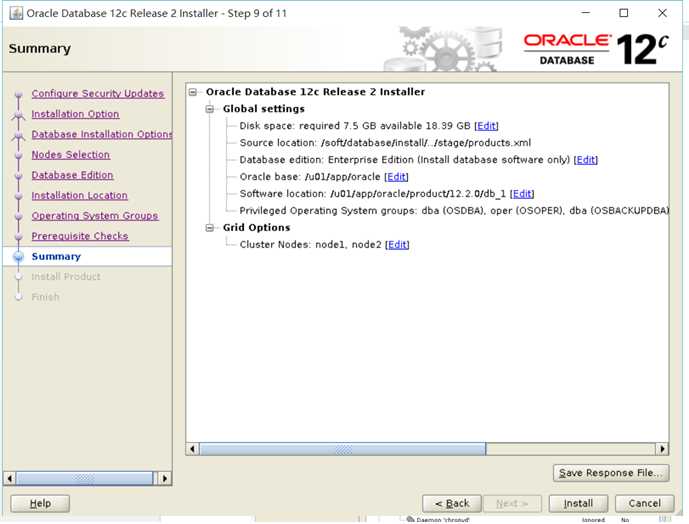The width and height of the screenshot is (689, 524).
Task: Maximize the installer window
Action: point(624,13)
